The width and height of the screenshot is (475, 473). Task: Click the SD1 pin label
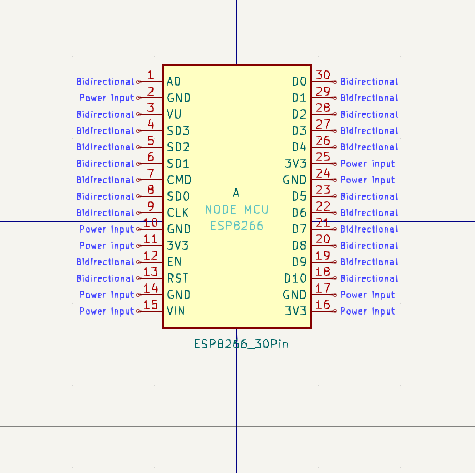[x=178, y=164]
